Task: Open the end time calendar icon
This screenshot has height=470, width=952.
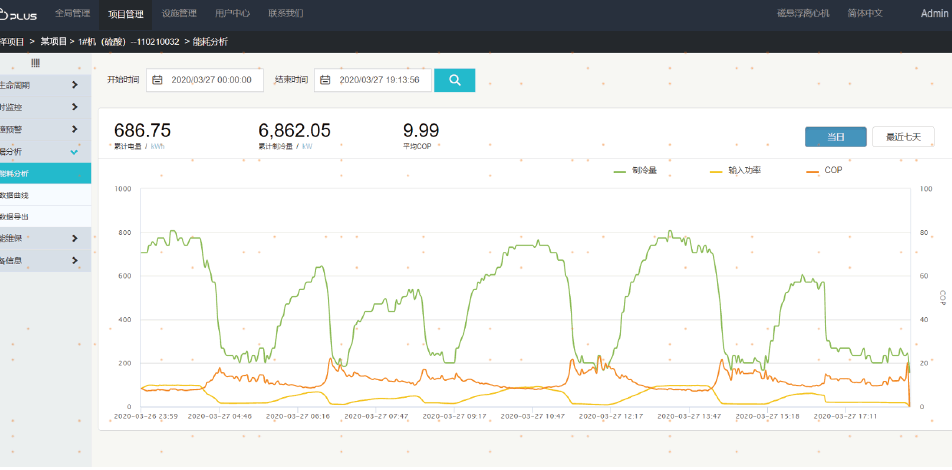Action: 326,80
